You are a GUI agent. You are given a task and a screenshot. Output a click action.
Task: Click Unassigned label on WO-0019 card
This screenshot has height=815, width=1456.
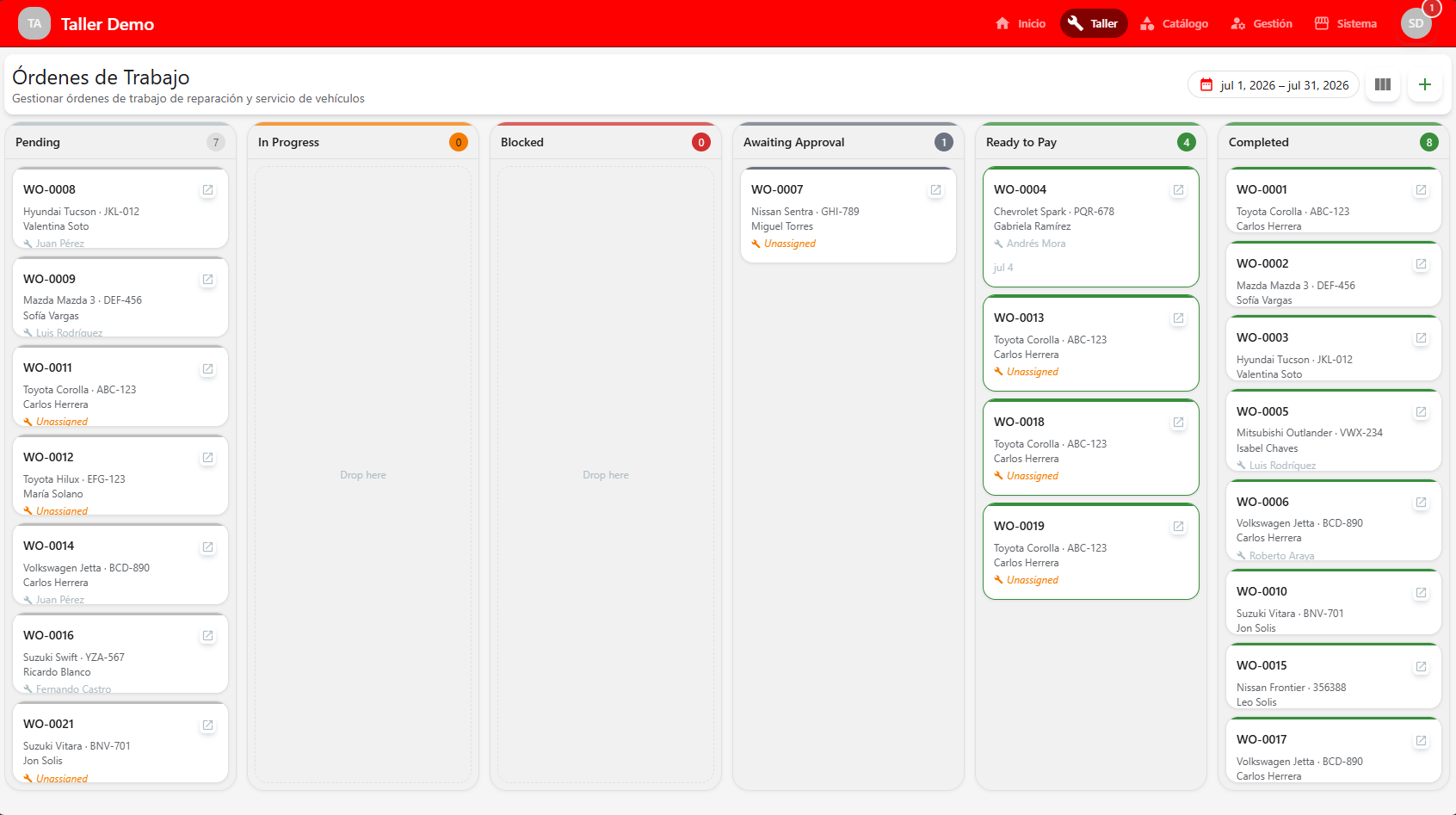point(1032,580)
